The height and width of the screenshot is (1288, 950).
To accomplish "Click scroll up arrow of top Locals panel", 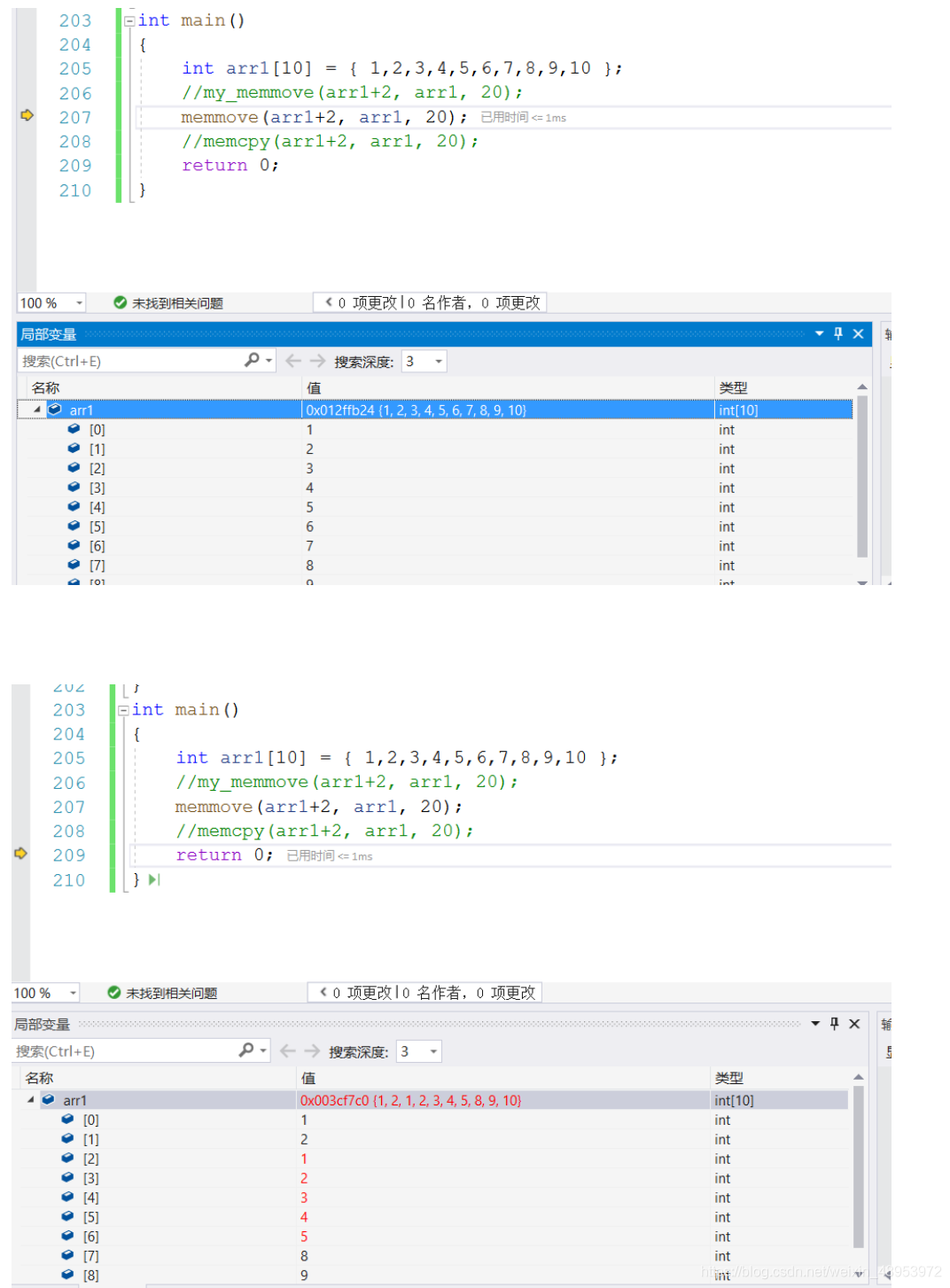I will [x=862, y=387].
